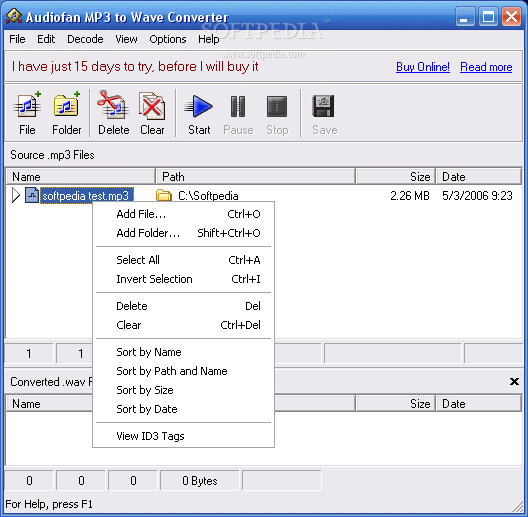This screenshot has height=517, width=528.
Task: Choose View ID3 Tags
Action: 184,436
